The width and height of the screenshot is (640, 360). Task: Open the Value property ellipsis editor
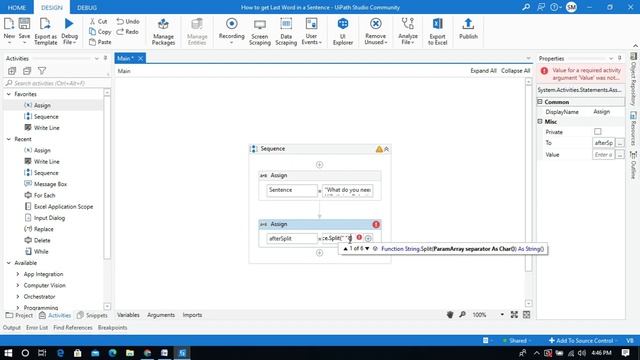[620, 155]
